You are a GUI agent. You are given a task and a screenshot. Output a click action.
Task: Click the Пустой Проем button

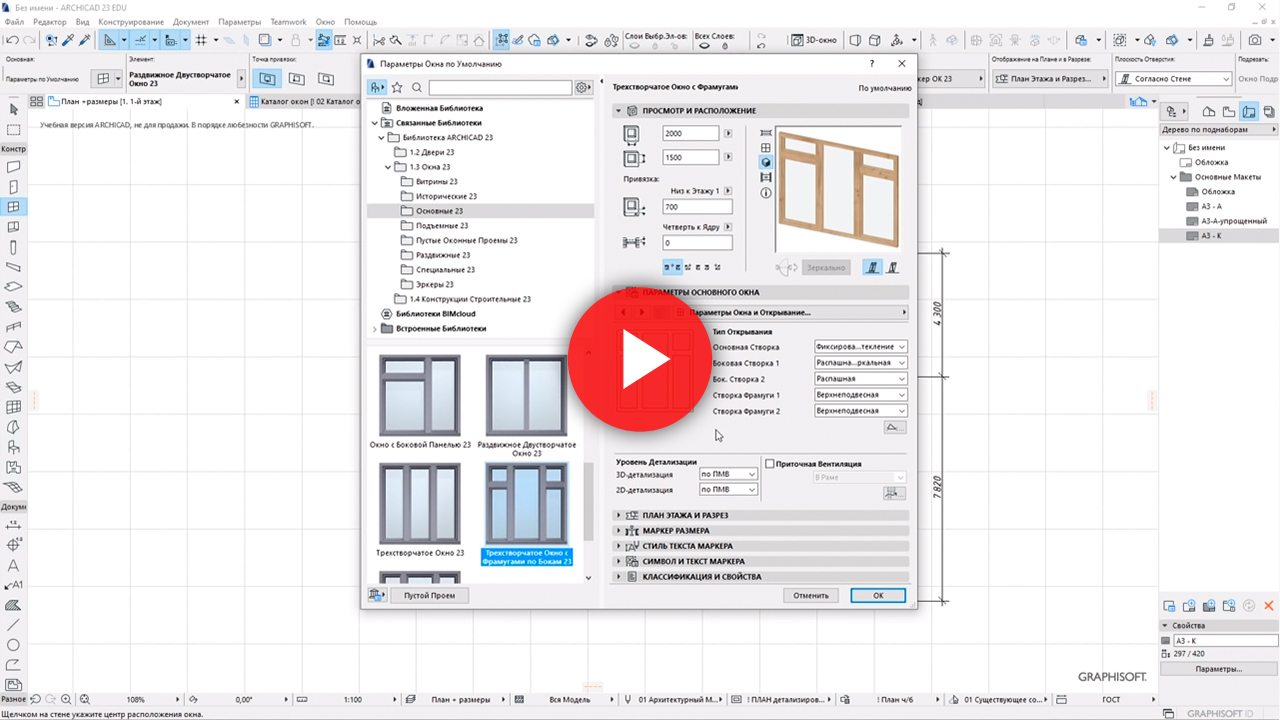click(429, 595)
